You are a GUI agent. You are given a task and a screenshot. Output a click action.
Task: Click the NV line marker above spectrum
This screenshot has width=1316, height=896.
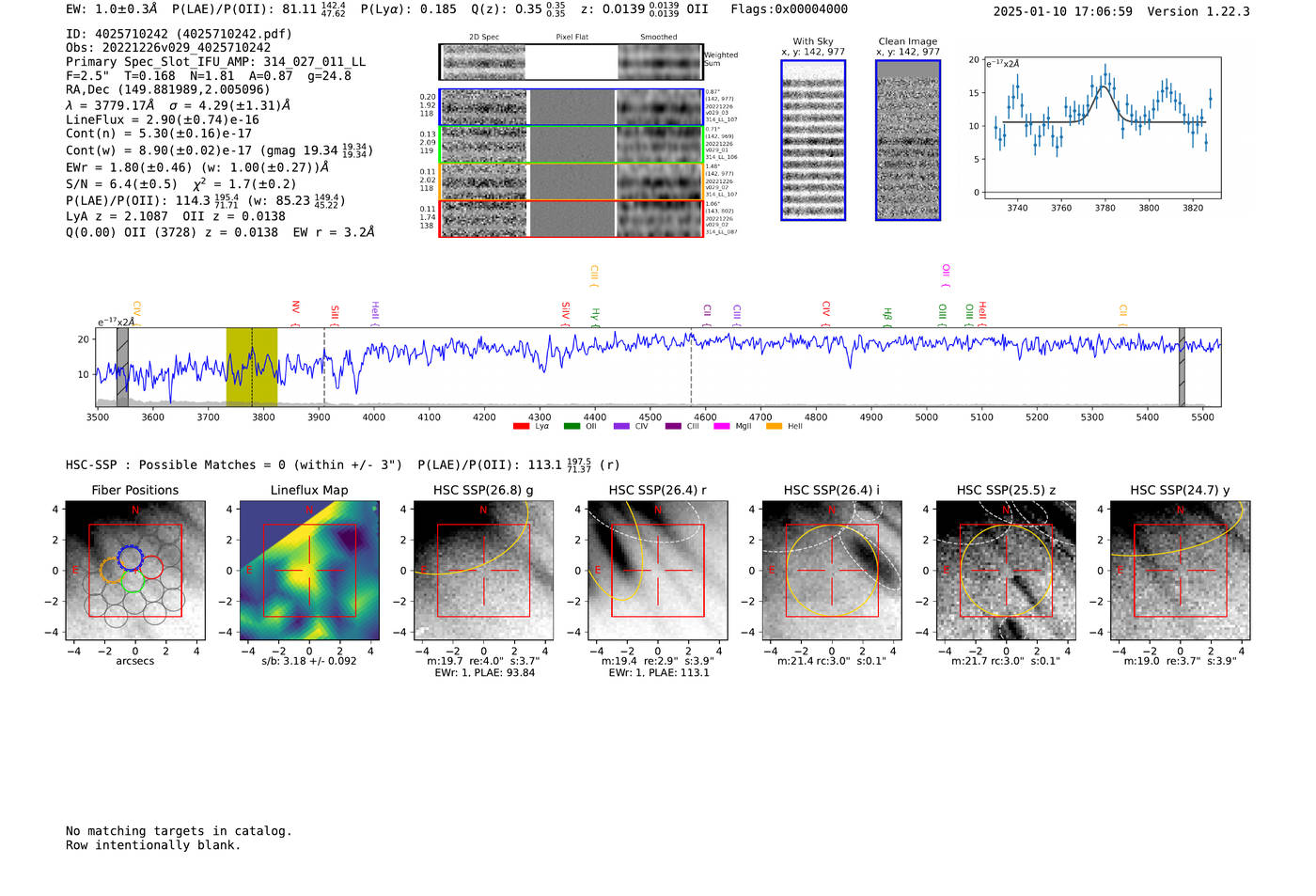click(295, 313)
